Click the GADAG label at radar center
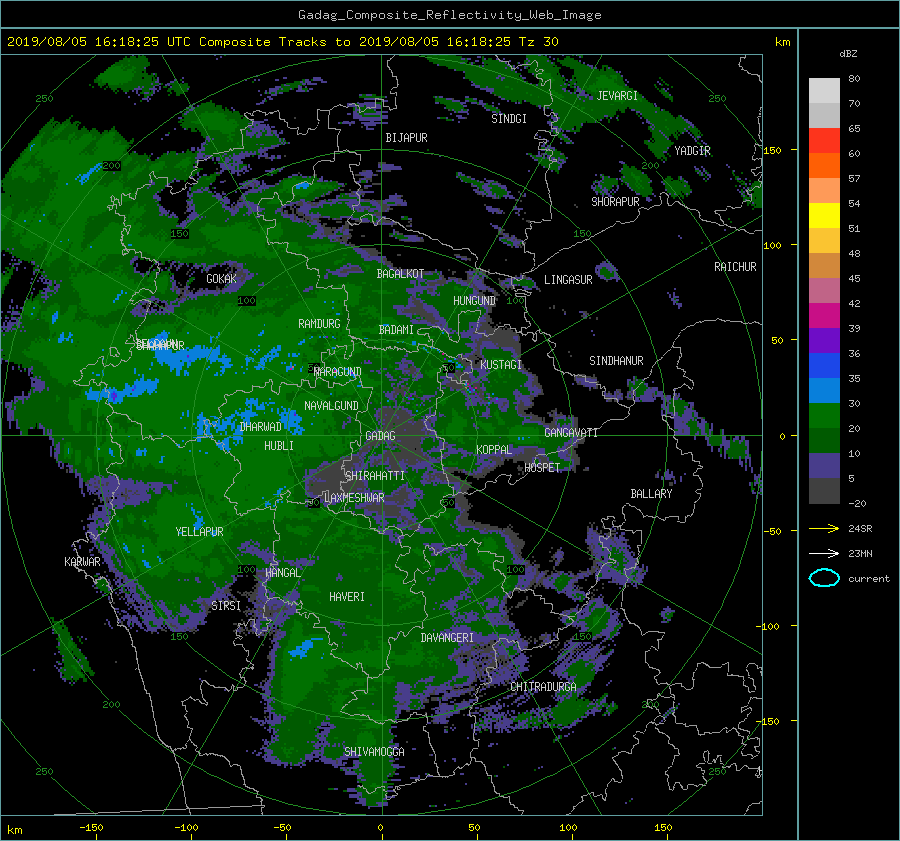This screenshot has width=900, height=841. point(381,436)
